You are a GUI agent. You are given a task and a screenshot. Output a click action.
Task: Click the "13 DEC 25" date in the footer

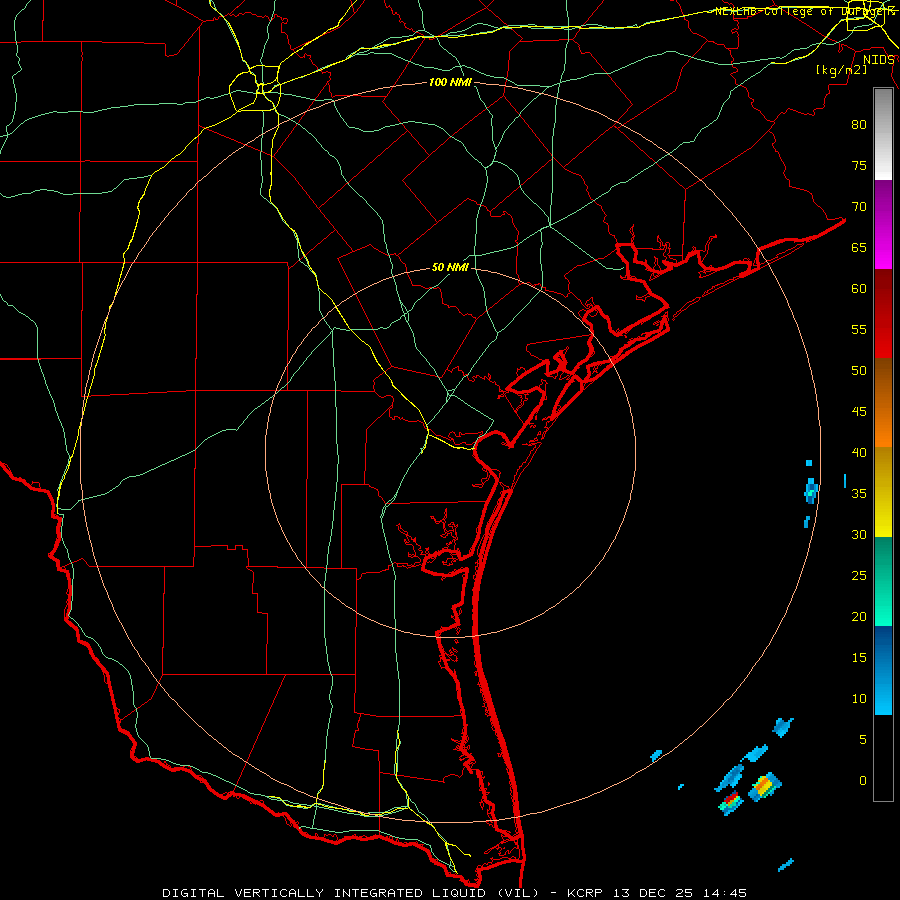(x=651, y=893)
